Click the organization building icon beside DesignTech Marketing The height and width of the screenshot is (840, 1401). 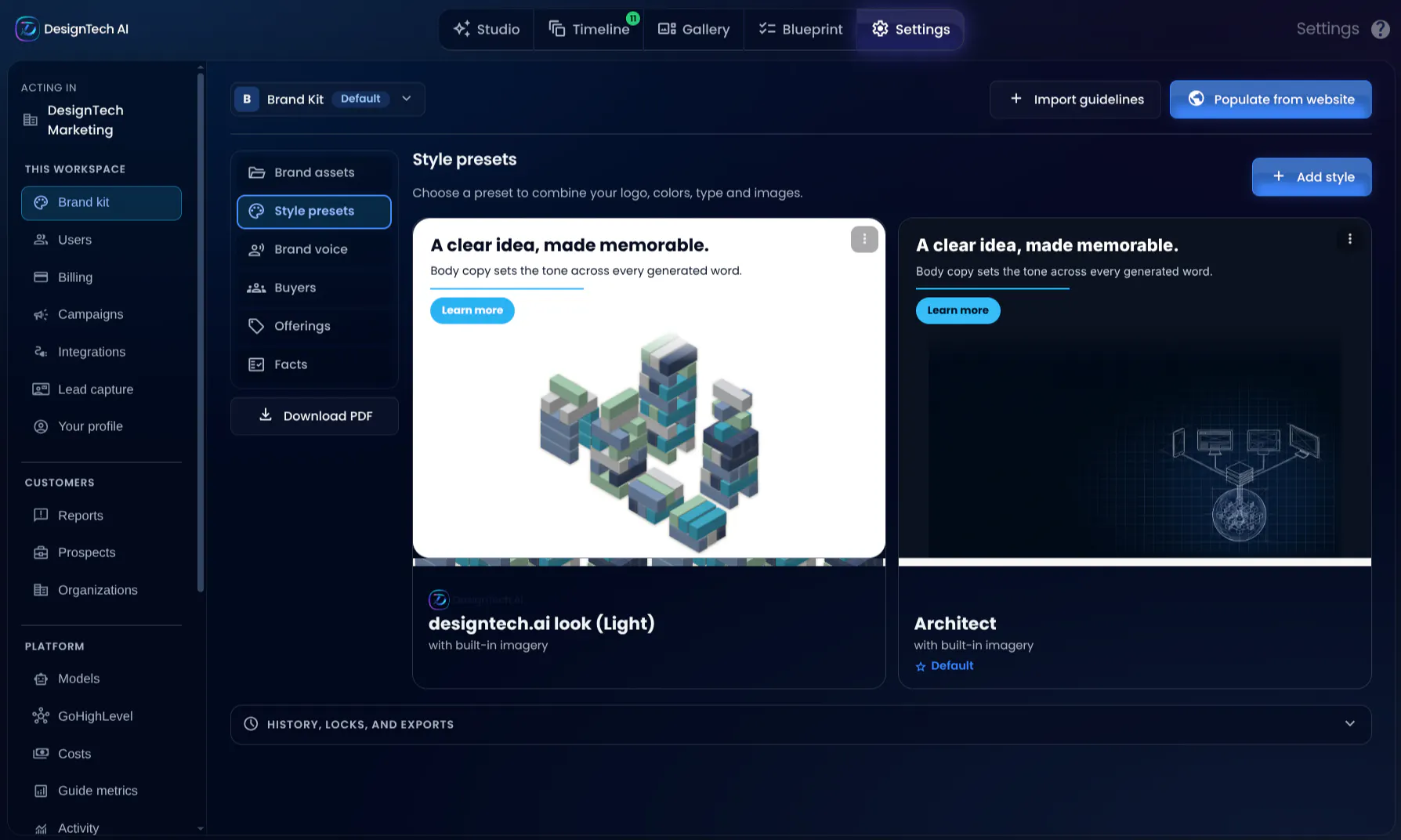[x=31, y=120]
